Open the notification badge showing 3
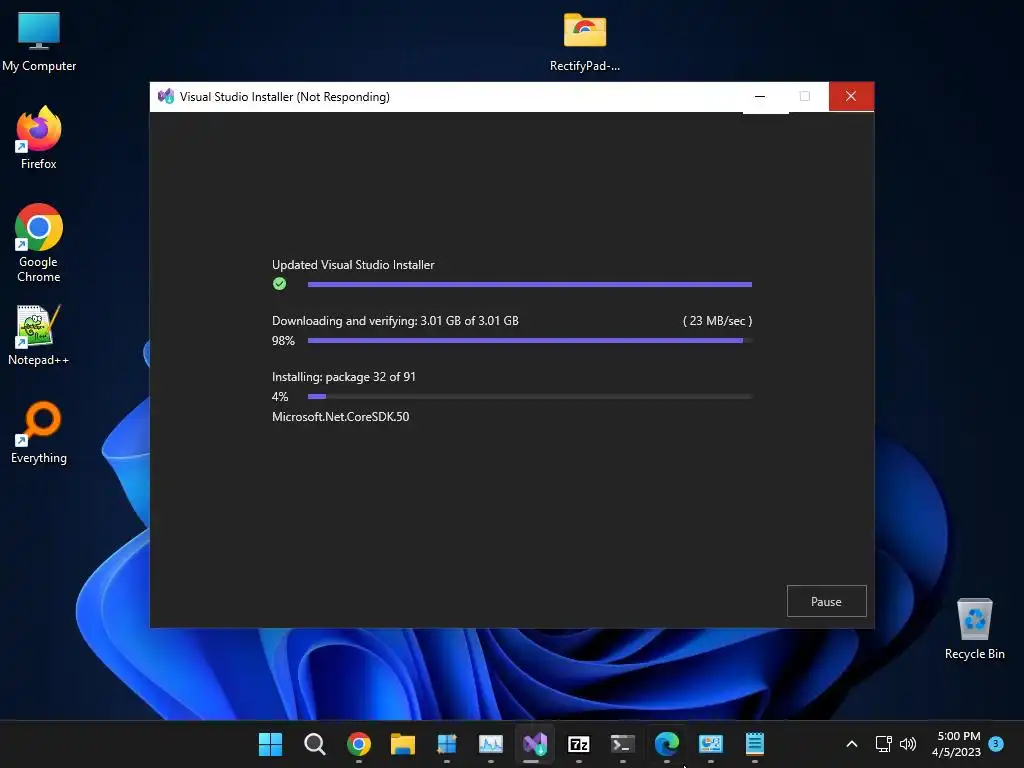This screenshot has width=1024, height=768. point(996,743)
